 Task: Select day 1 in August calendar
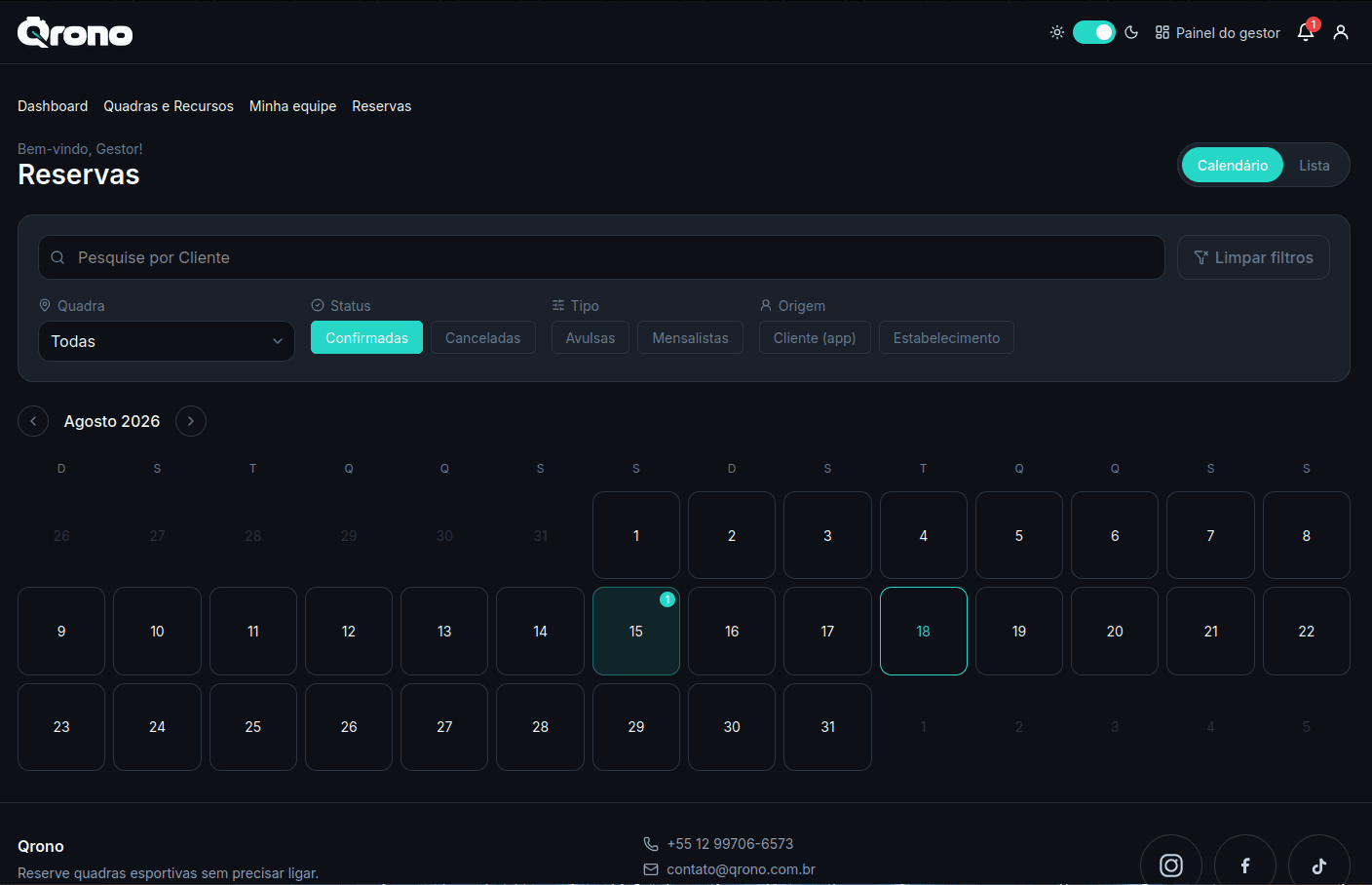(x=636, y=535)
